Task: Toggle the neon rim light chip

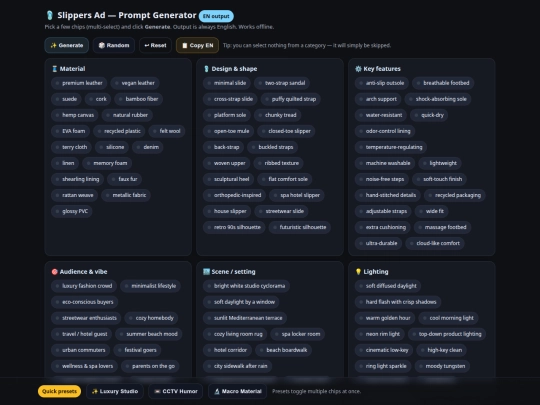Action: 380,334
